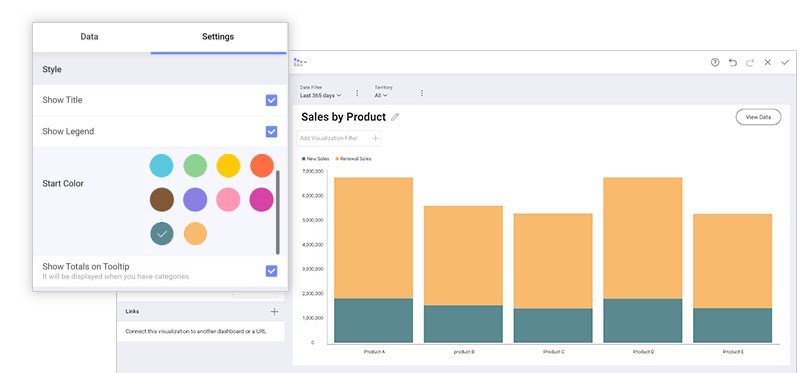Pick the light pink start color
This screenshot has height=373, width=800.
(x=228, y=200)
